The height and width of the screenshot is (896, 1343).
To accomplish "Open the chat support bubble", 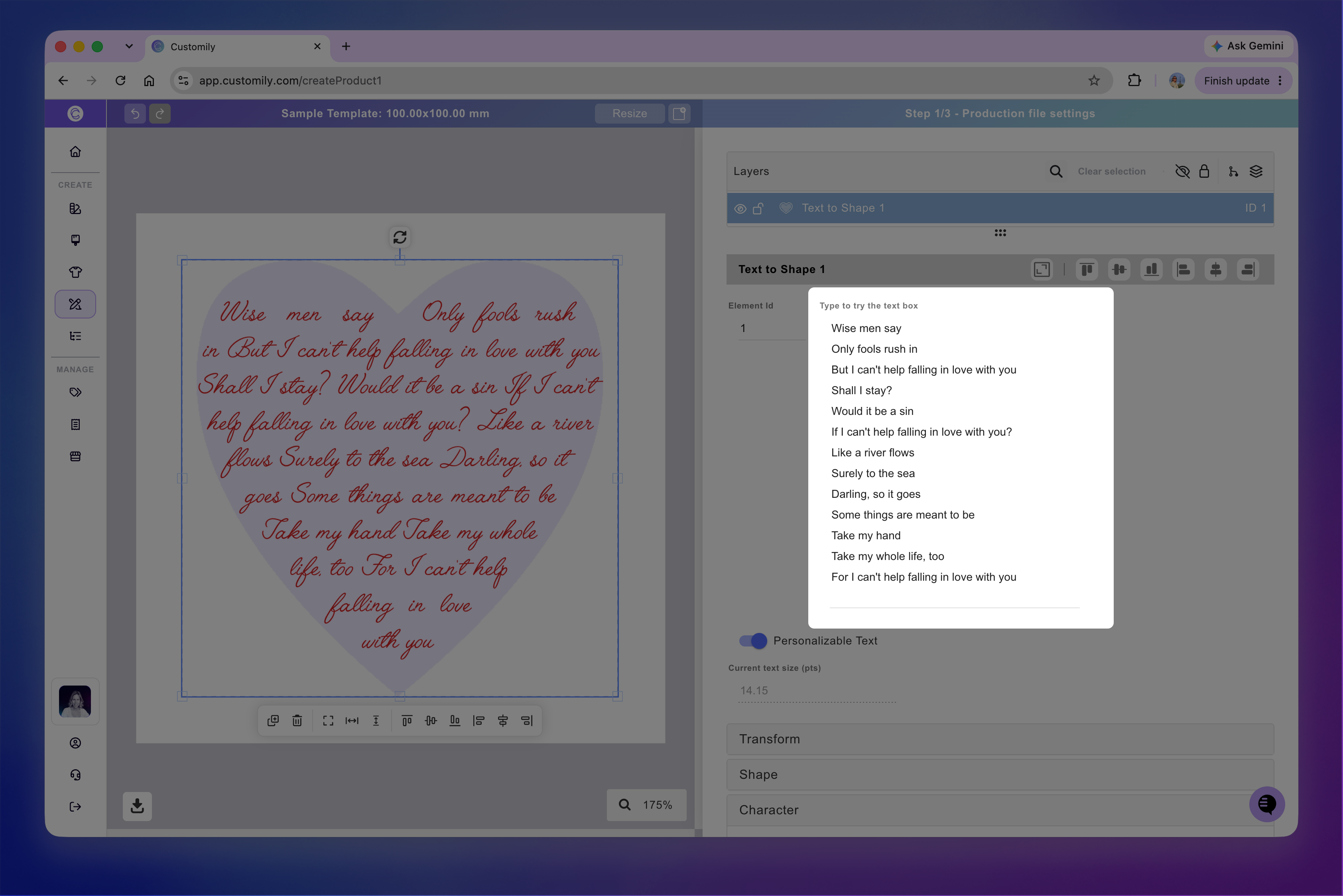I will 1267,805.
